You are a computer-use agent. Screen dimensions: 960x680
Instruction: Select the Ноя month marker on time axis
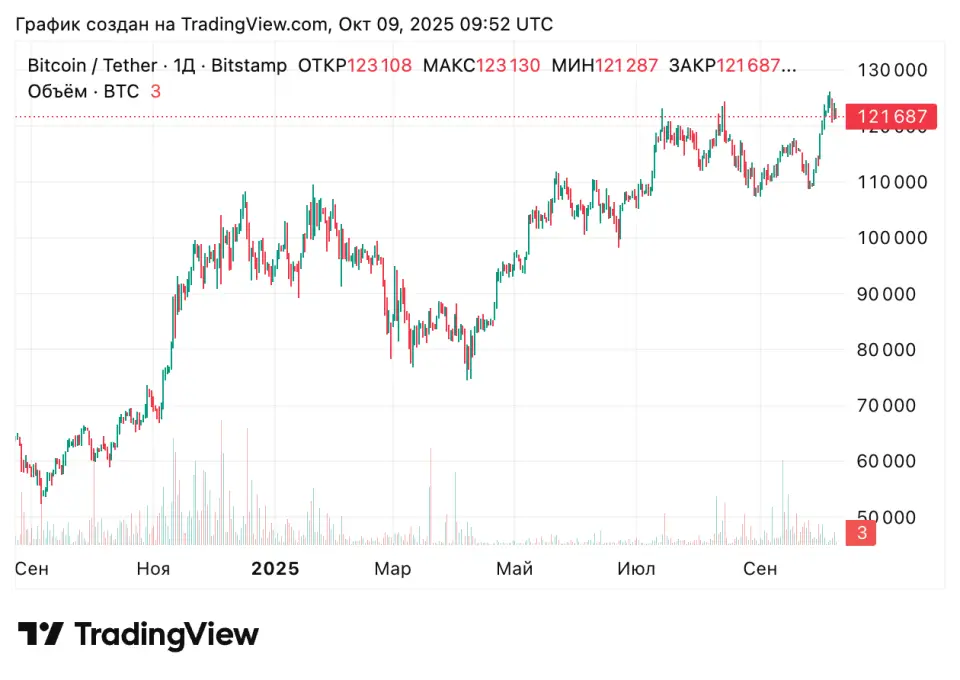point(153,569)
